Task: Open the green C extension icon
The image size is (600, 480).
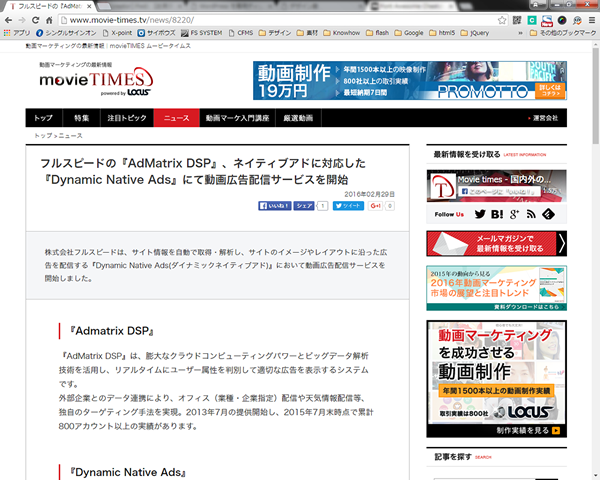Action: [x=532, y=20]
